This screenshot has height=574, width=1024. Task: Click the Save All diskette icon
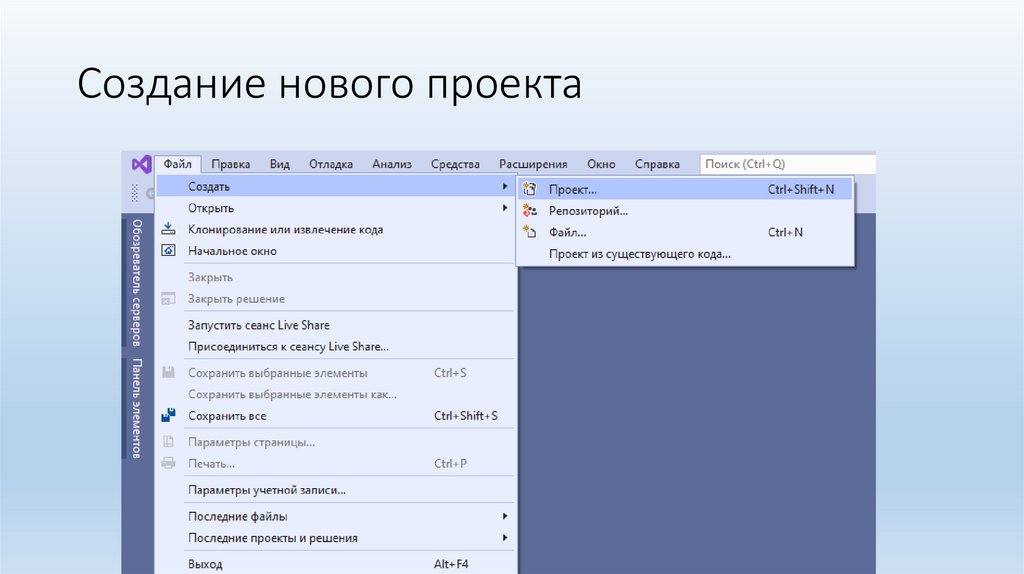[169, 416]
